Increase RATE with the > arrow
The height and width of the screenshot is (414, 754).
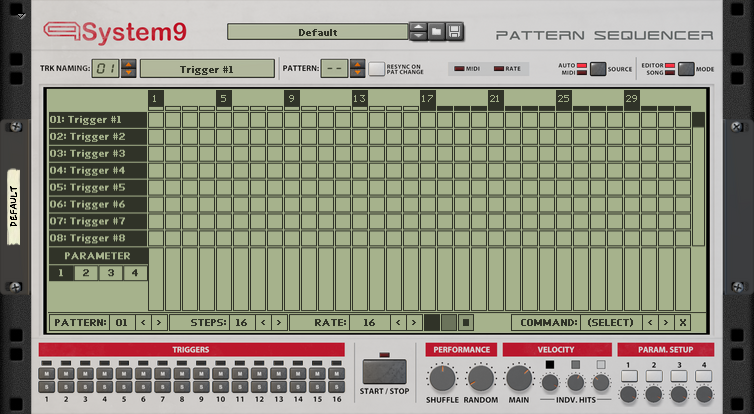[x=414, y=323]
